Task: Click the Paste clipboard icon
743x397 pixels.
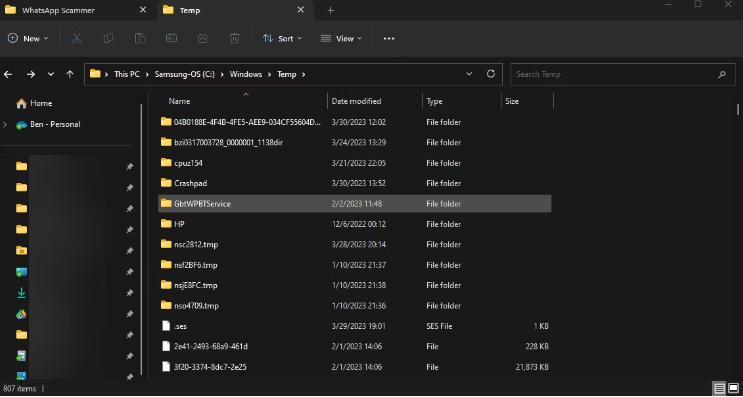Action: pyautogui.click(x=139, y=39)
